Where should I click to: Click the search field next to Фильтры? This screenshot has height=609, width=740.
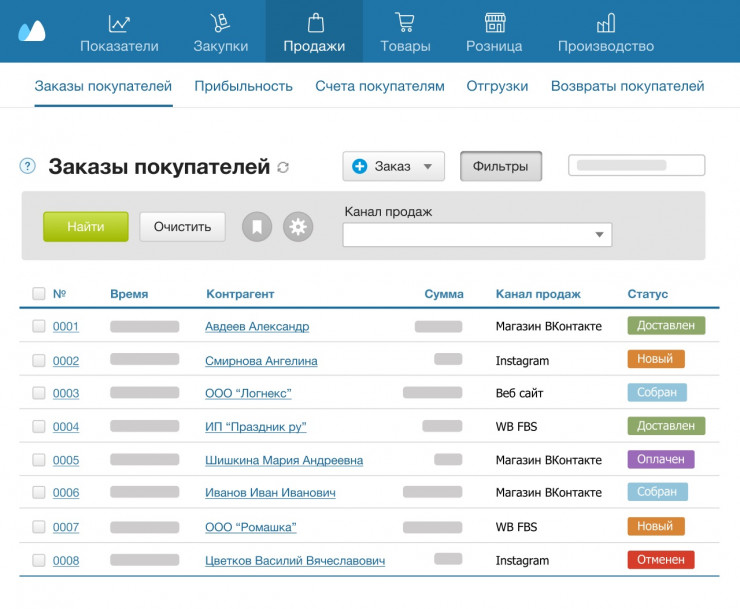(636, 166)
